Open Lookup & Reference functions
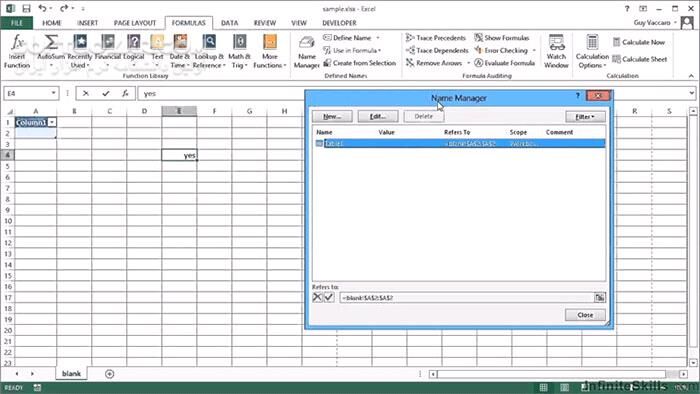Screen dimensions: 700x394 click(x=209, y=52)
